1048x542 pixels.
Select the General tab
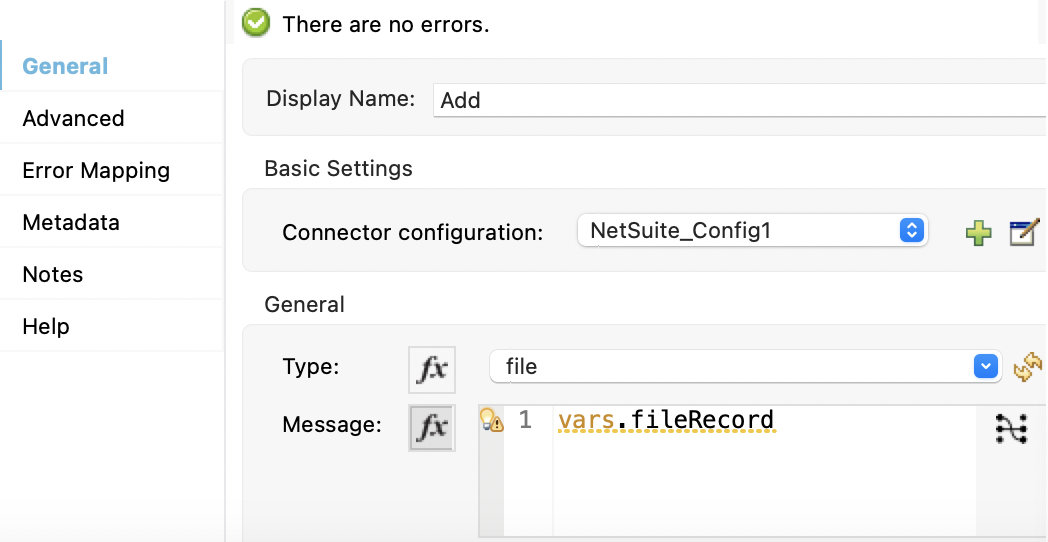coord(65,66)
